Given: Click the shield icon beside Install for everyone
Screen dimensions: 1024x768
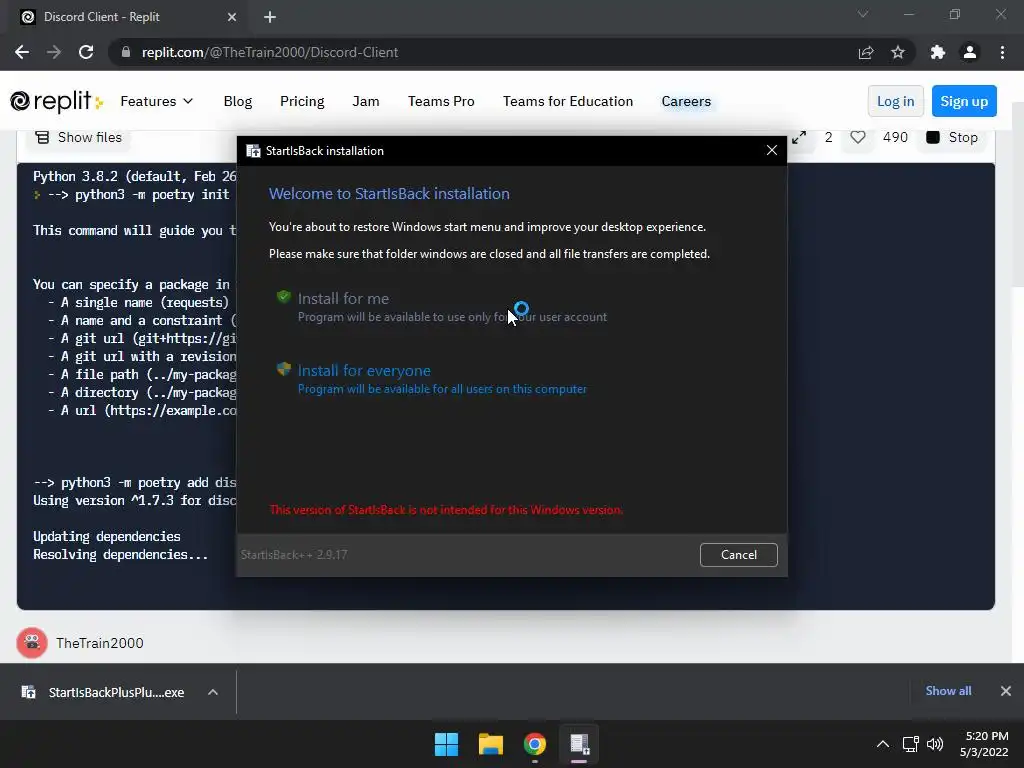Looking at the screenshot, I should point(283,369).
